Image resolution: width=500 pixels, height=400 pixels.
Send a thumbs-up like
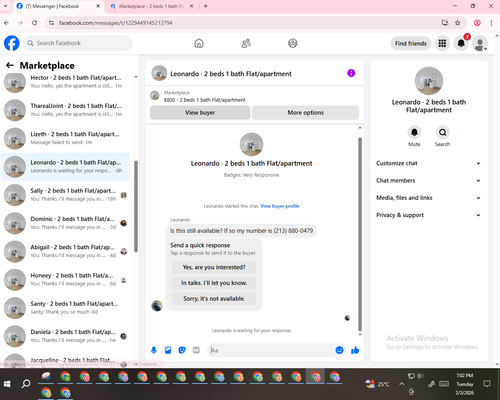[x=355, y=350]
